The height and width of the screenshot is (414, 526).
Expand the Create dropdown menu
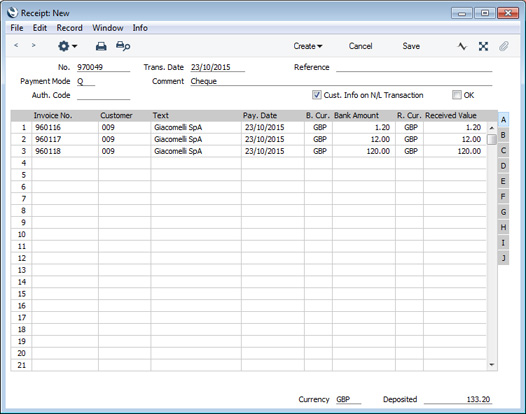(308, 46)
